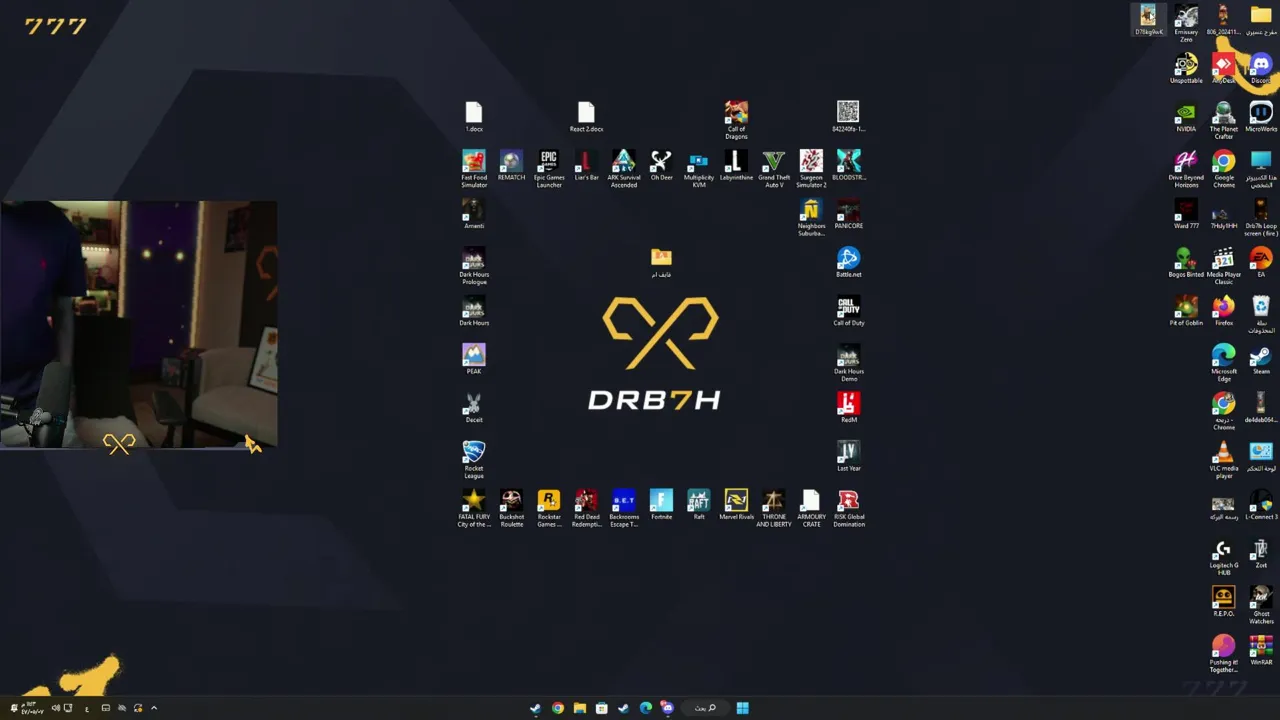Image resolution: width=1280 pixels, height=720 pixels.
Task: Open Epic Games Launcher icon
Action: point(549,168)
